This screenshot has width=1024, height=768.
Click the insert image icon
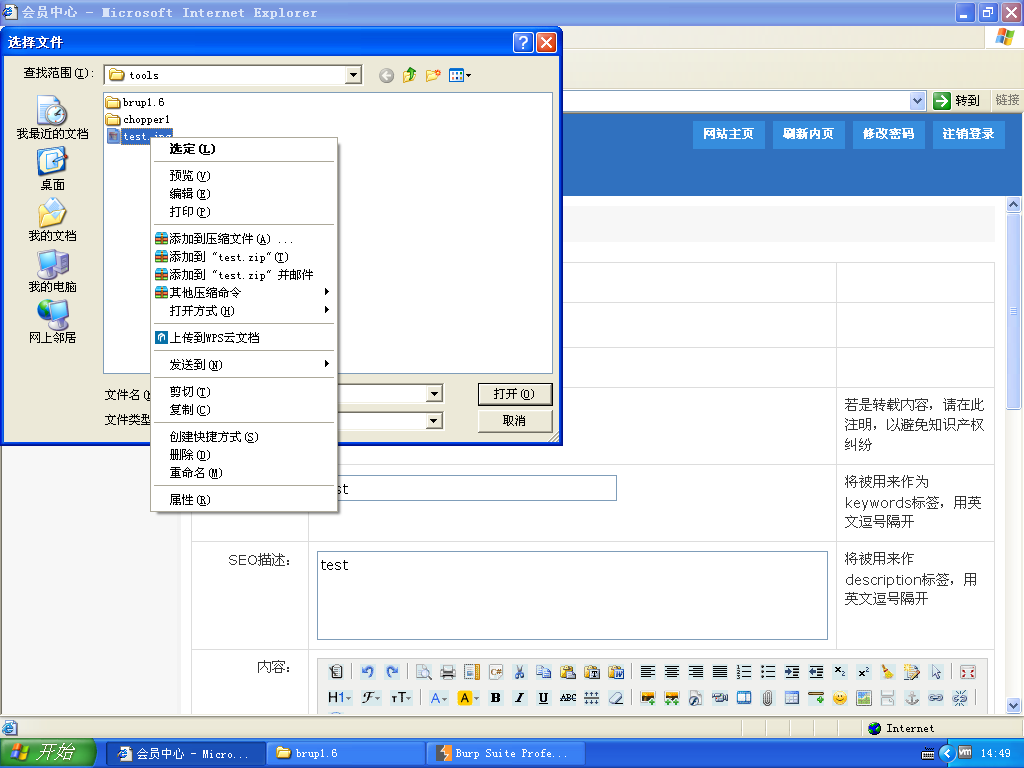click(x=647, y=697)
